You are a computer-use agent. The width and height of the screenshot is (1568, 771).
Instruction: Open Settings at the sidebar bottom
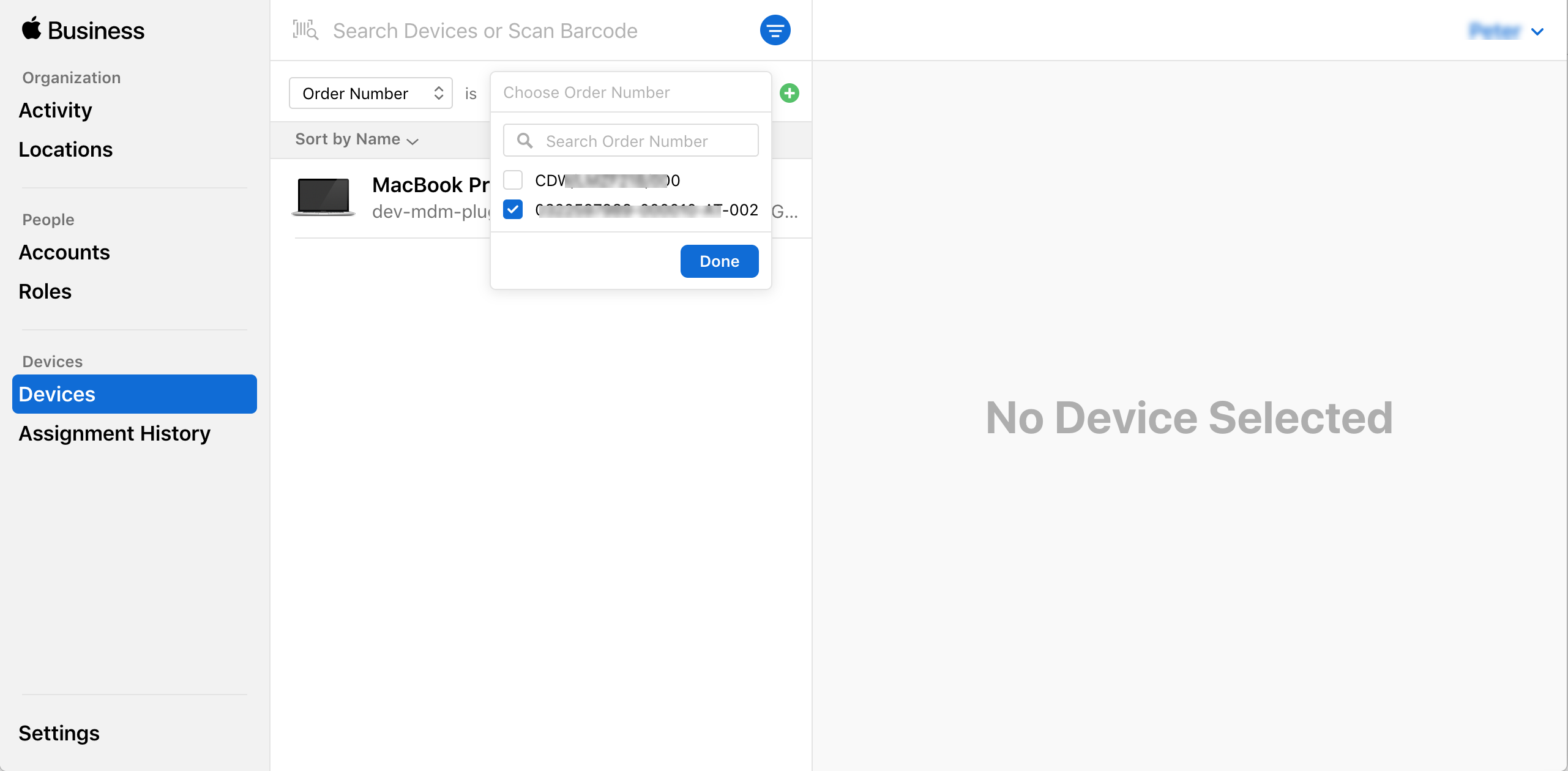point(59,733)
